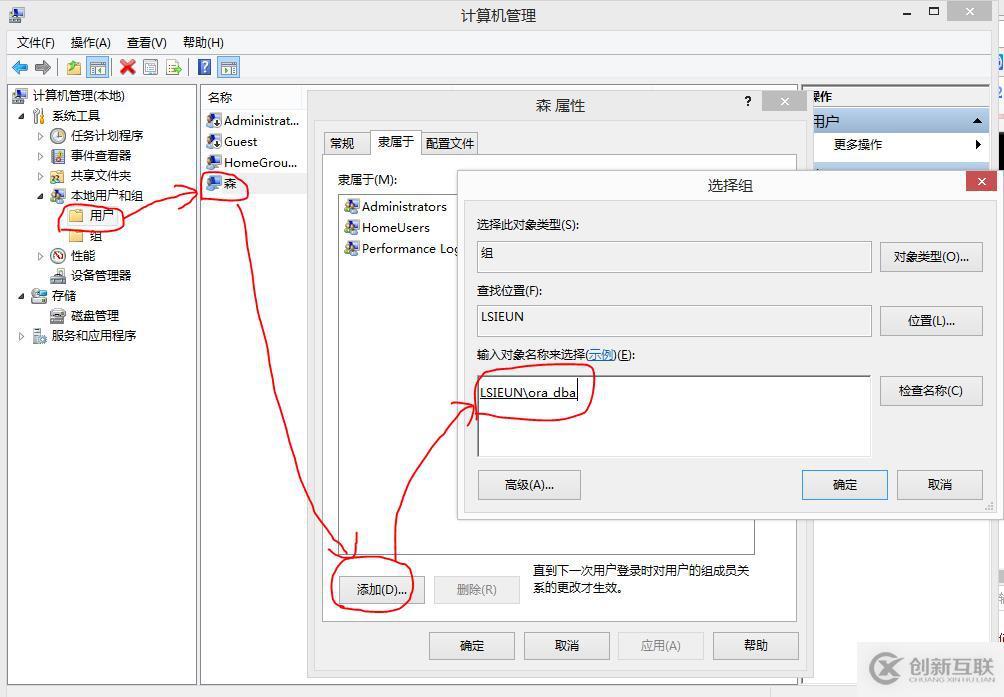
Task: Click the 检查名称(C) button
Action: 931,390
